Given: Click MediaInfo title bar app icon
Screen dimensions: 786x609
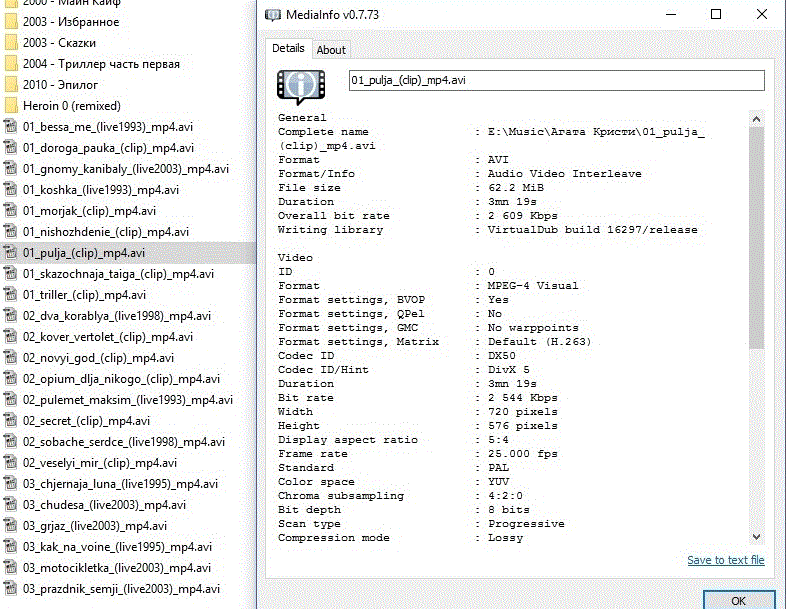Looking at the screenshot, I should coord(273,15).
